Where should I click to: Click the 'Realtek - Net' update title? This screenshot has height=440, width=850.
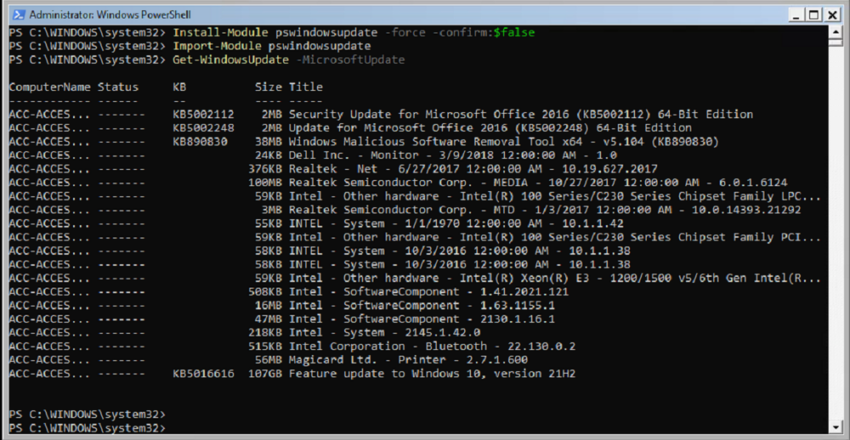coord(473,169)
